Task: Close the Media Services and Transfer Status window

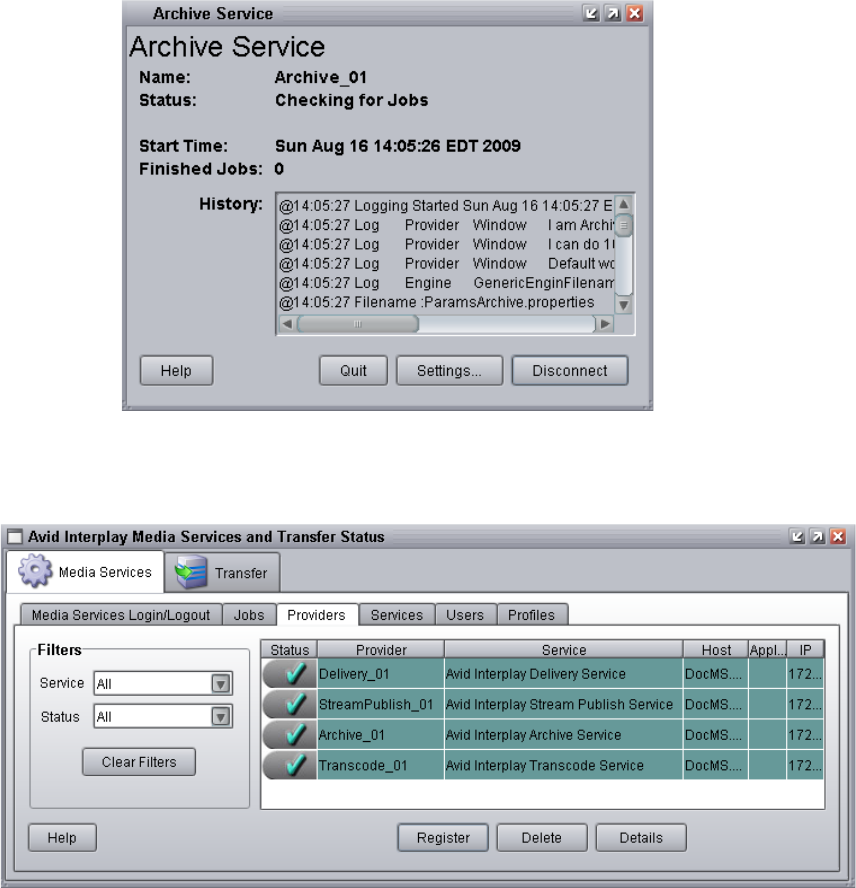Action: [x=838, y=536]
